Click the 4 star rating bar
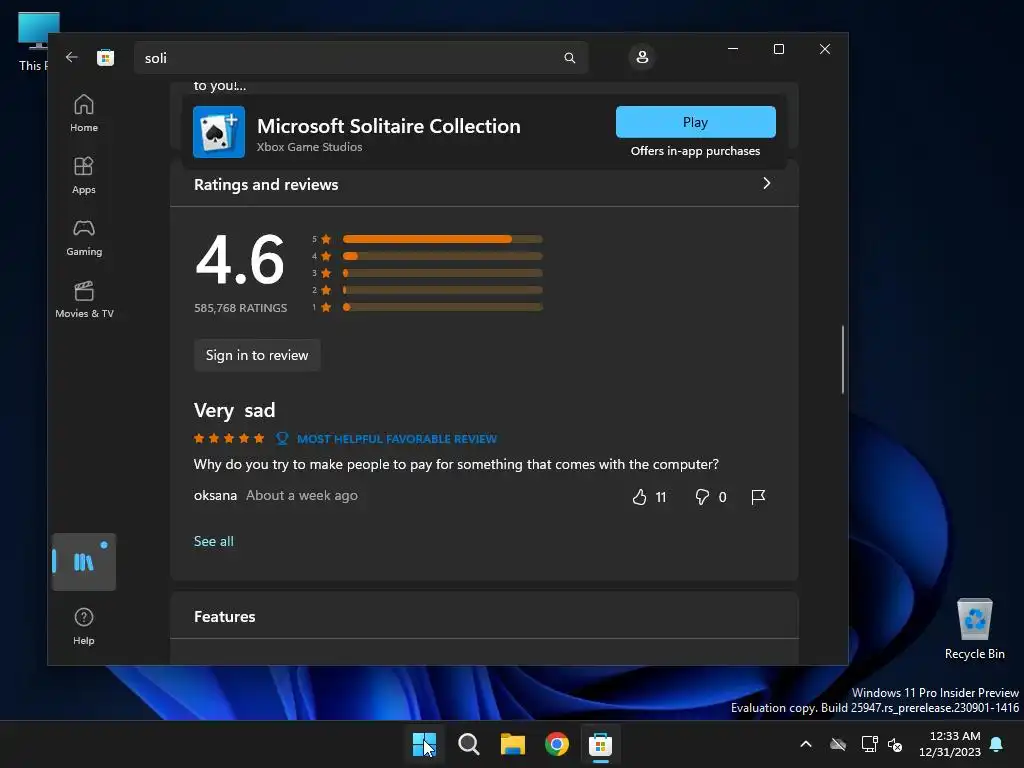This screenshot has height=768, width=1024. click(442, 256)
